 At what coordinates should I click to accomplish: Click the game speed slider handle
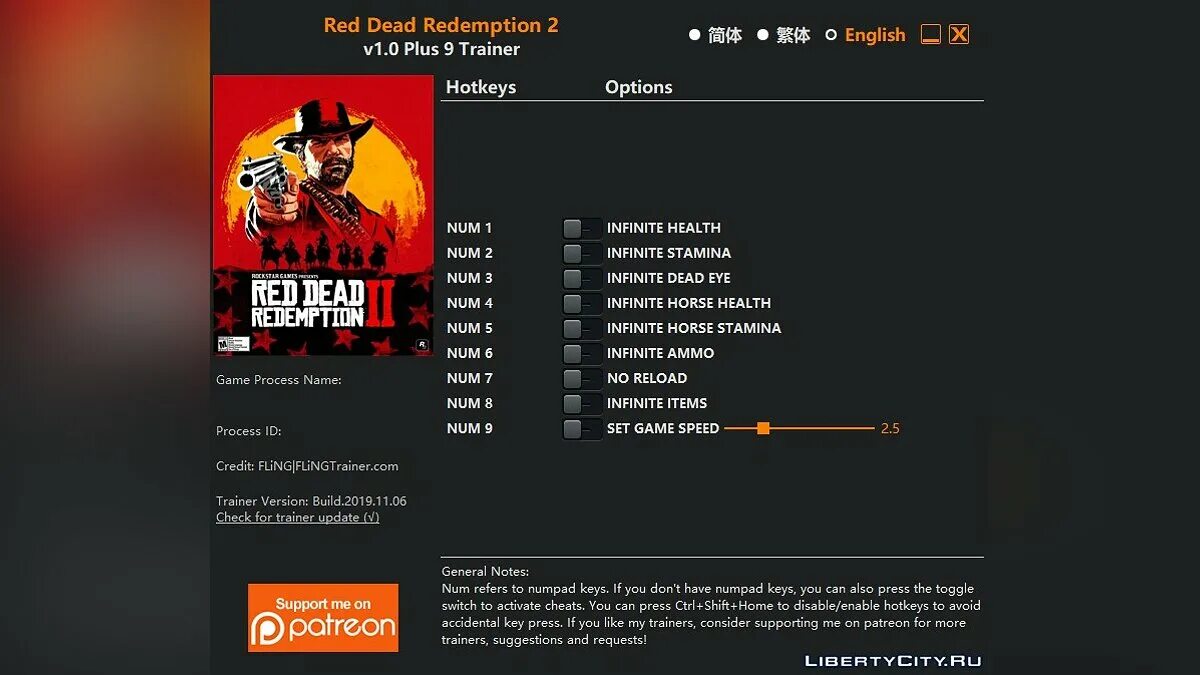tap(763, 428)
